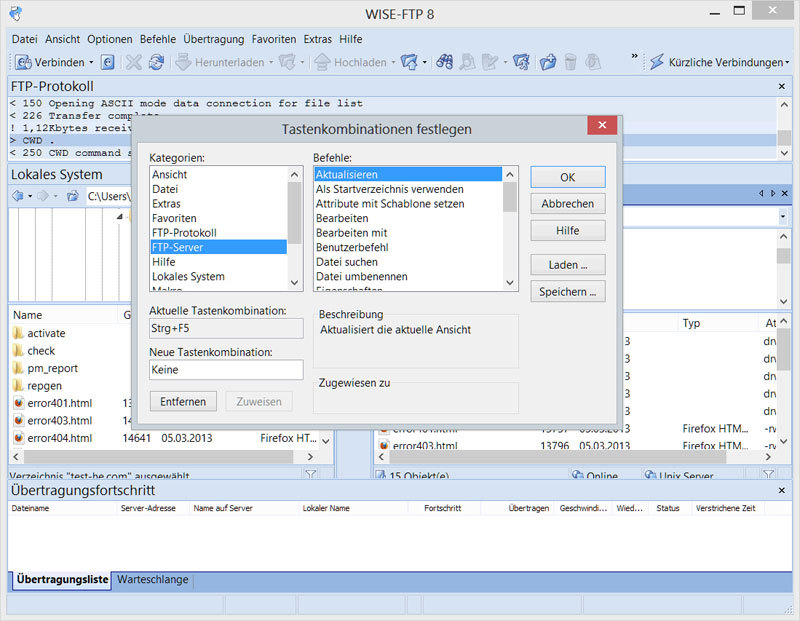Click the refresh arrows toolbar icon
This screenshot has height=621, width=800.
point(156,62)
